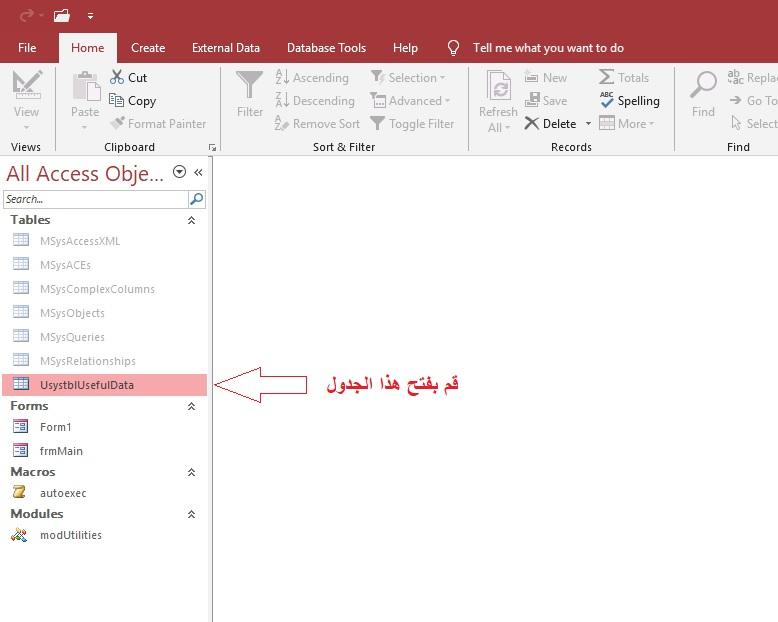This screenshot has height=622, width=778.
Task: Click the Refresh All icon
Action: pos(499,86)
